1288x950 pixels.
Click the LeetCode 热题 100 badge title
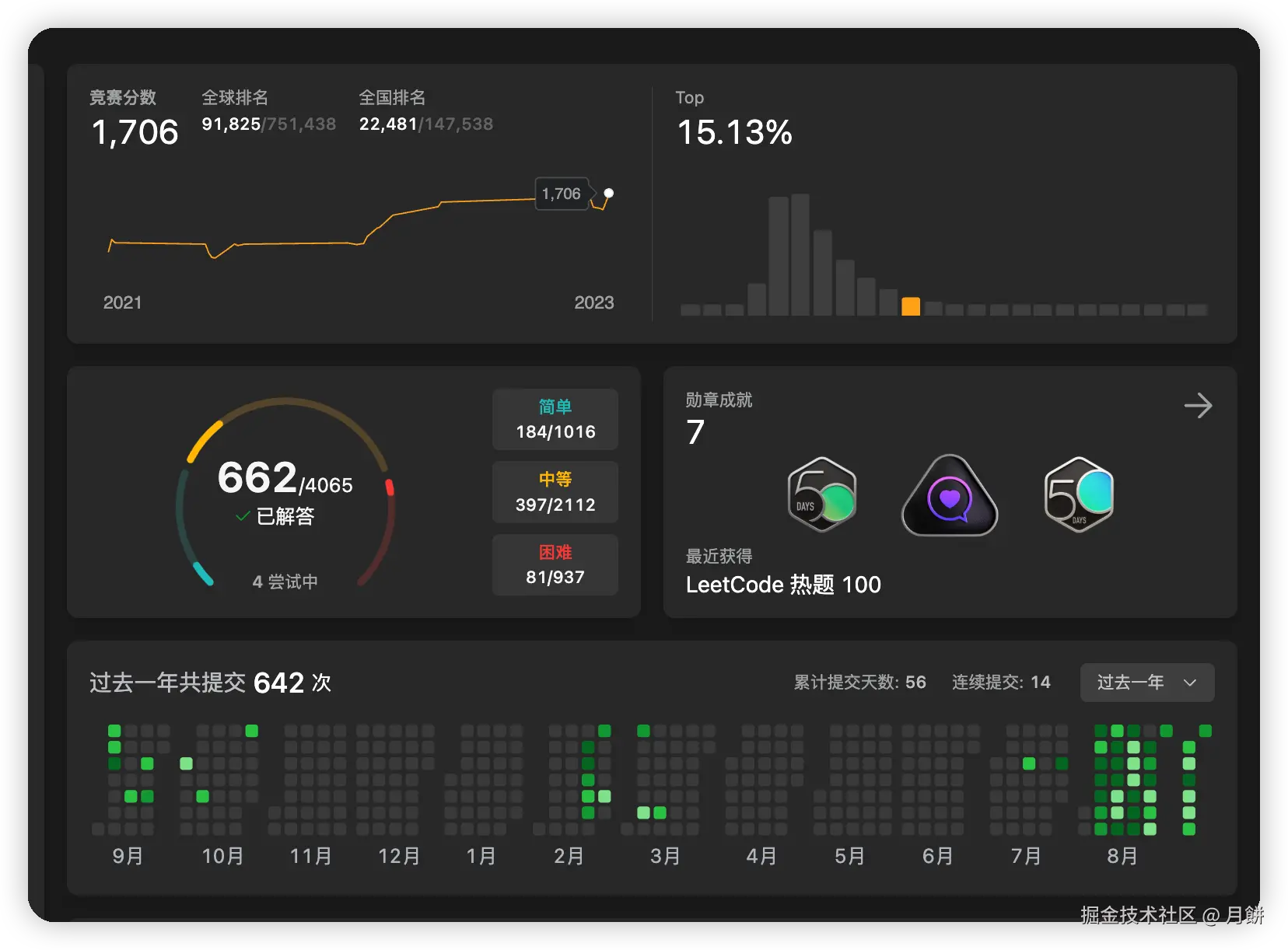pyautogui.click(x=782, y=585)
